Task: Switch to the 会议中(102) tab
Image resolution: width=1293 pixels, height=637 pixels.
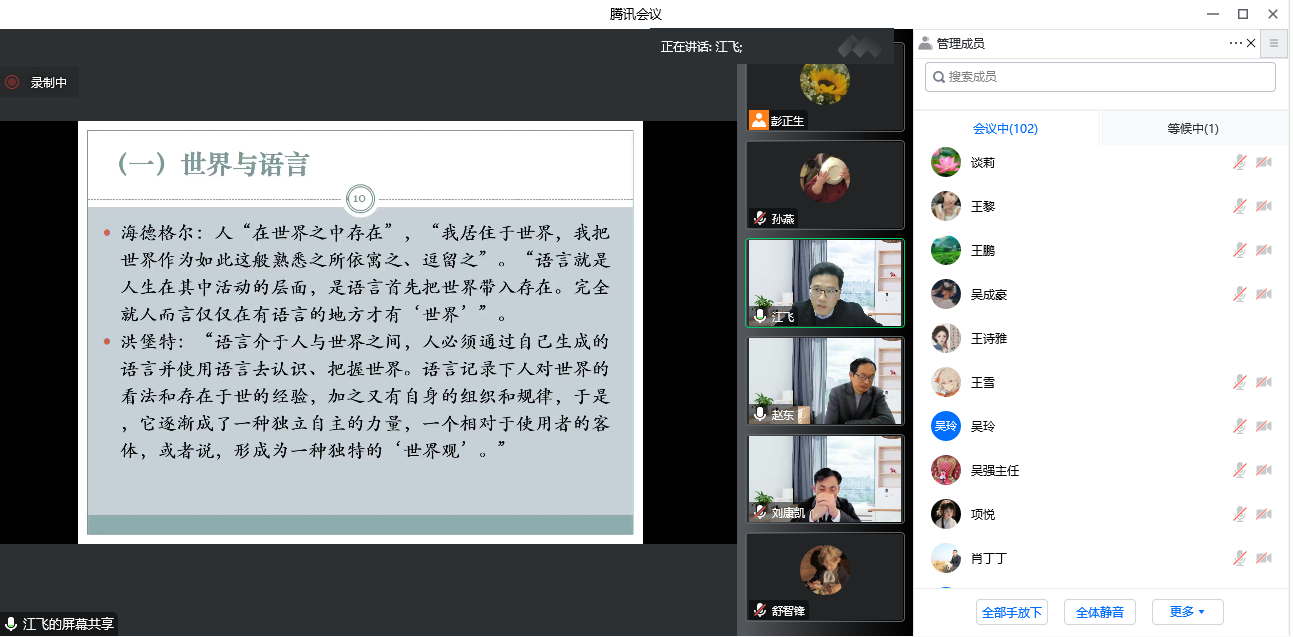Action: [1005, 129]
